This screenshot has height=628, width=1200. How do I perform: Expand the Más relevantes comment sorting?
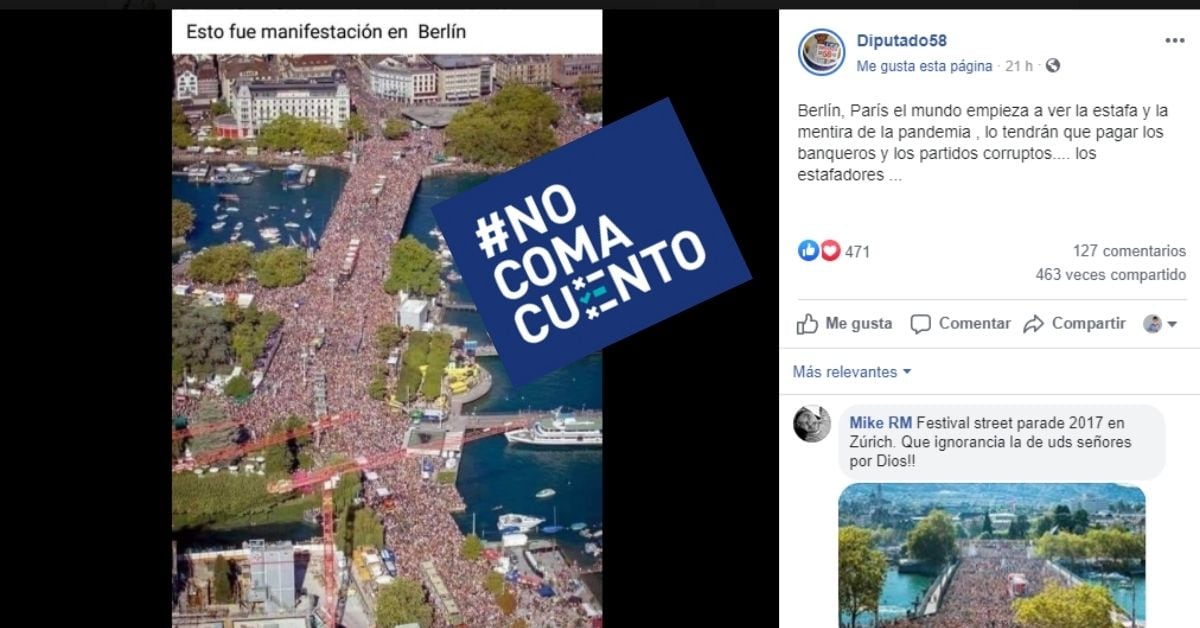(x=852, y=372)
